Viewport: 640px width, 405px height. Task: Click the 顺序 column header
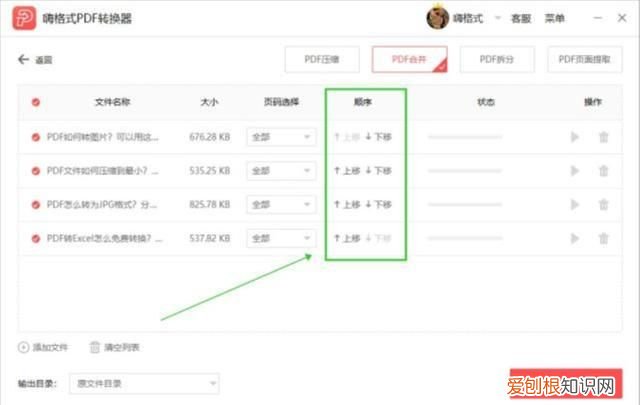(x=363, y=102)
